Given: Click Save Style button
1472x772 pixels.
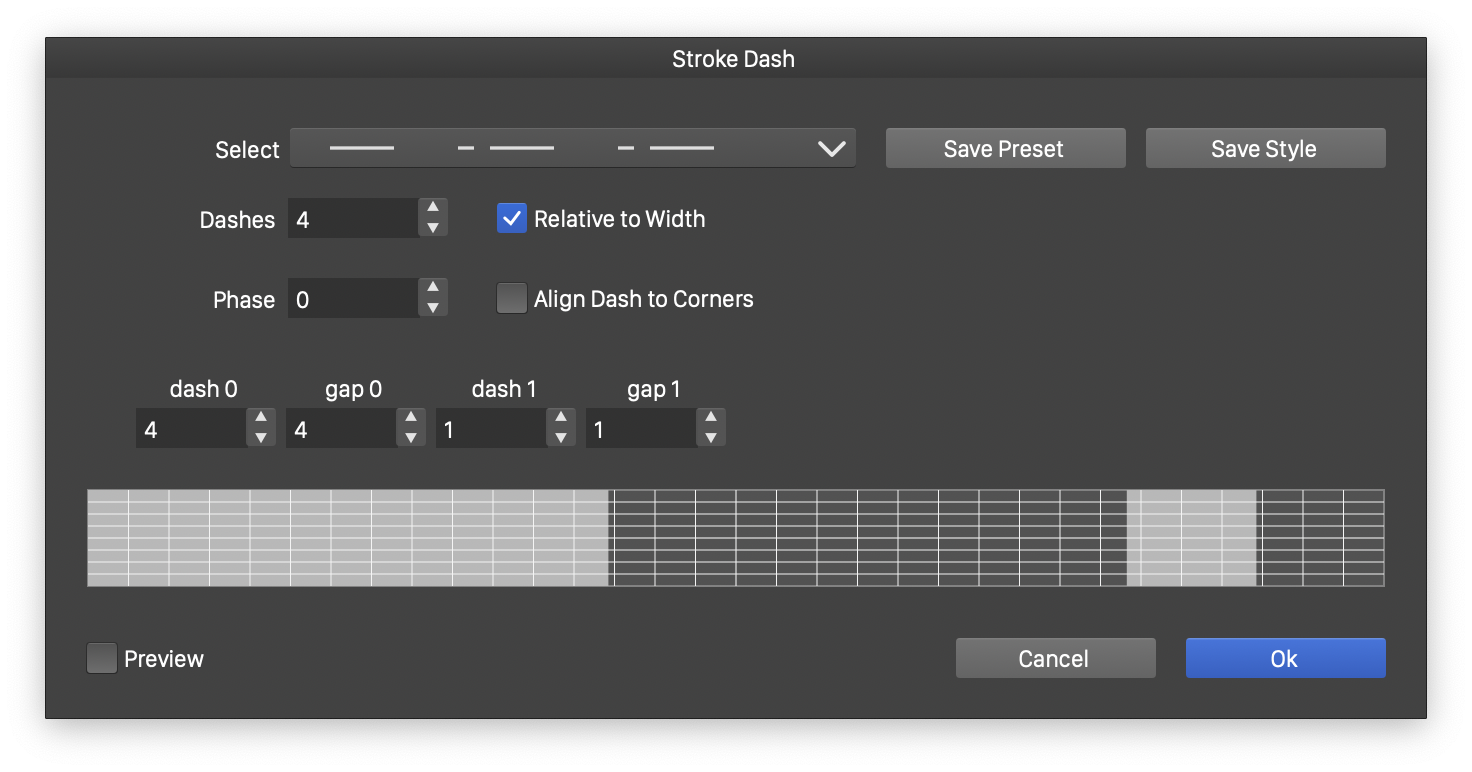Looking at the screenshot, I should [x=1265, y=148].
